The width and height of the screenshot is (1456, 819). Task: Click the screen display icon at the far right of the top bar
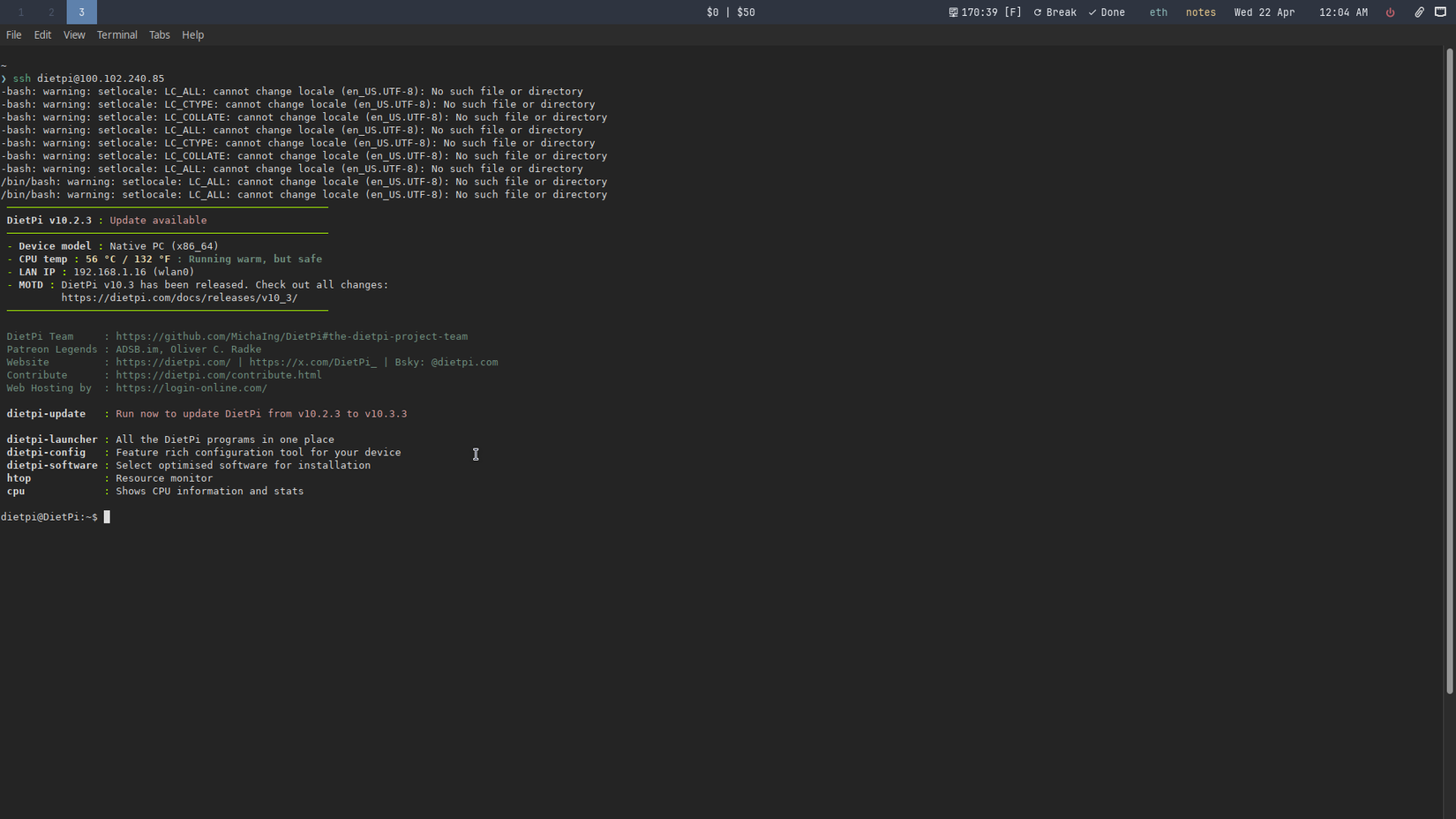click(1441, 12)
